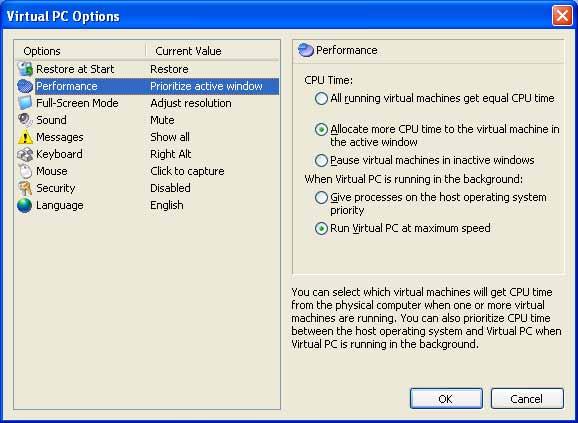Image resolution: width=578 pixels, height=423 pixels.
Task: Click the Cancel button
Action: click(x=527, y=399)
